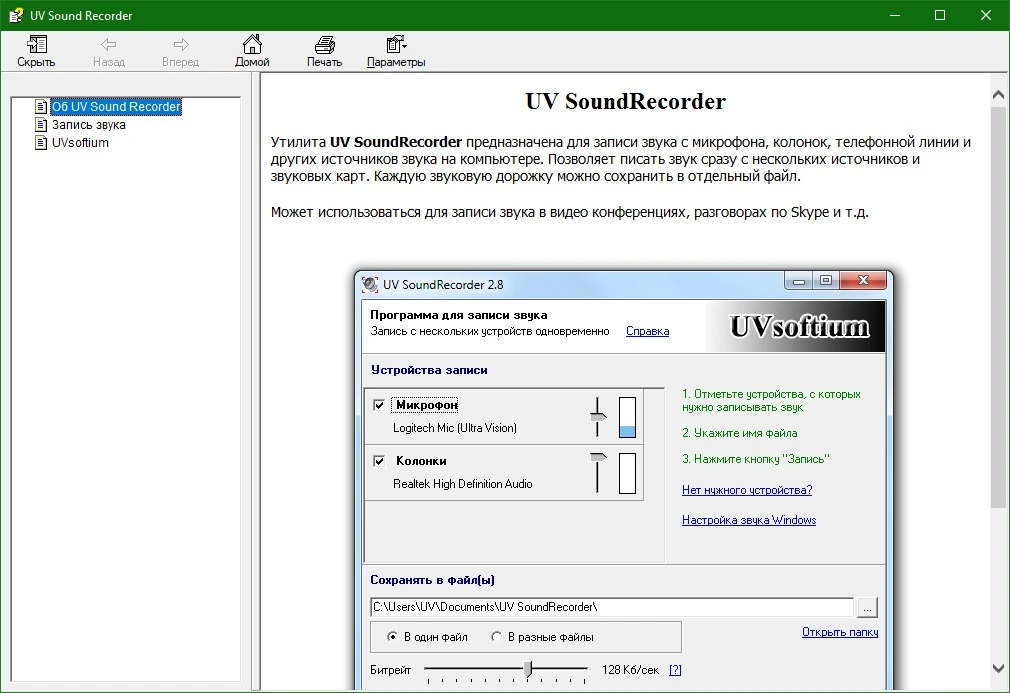Open the Параметры options menu
The image size is (1010, 693).
pyautogui.click(x=396, y=52)
